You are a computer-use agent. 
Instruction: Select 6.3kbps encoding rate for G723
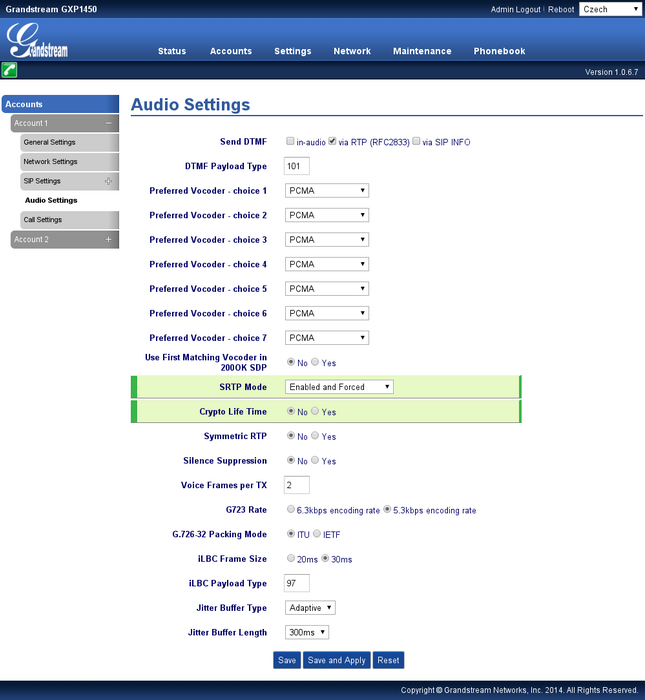coord(291,509)
